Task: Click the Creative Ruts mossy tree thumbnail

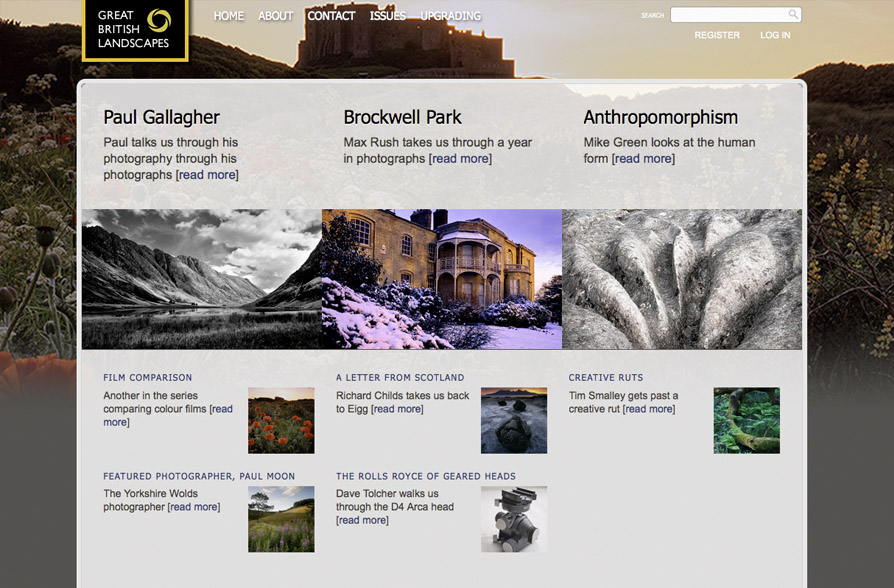Action: click(746, 420)
